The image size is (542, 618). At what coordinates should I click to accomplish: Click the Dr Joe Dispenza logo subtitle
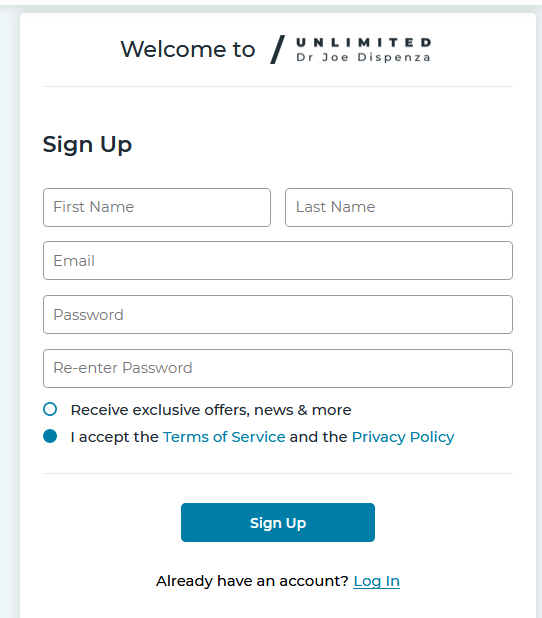(363, 58)
